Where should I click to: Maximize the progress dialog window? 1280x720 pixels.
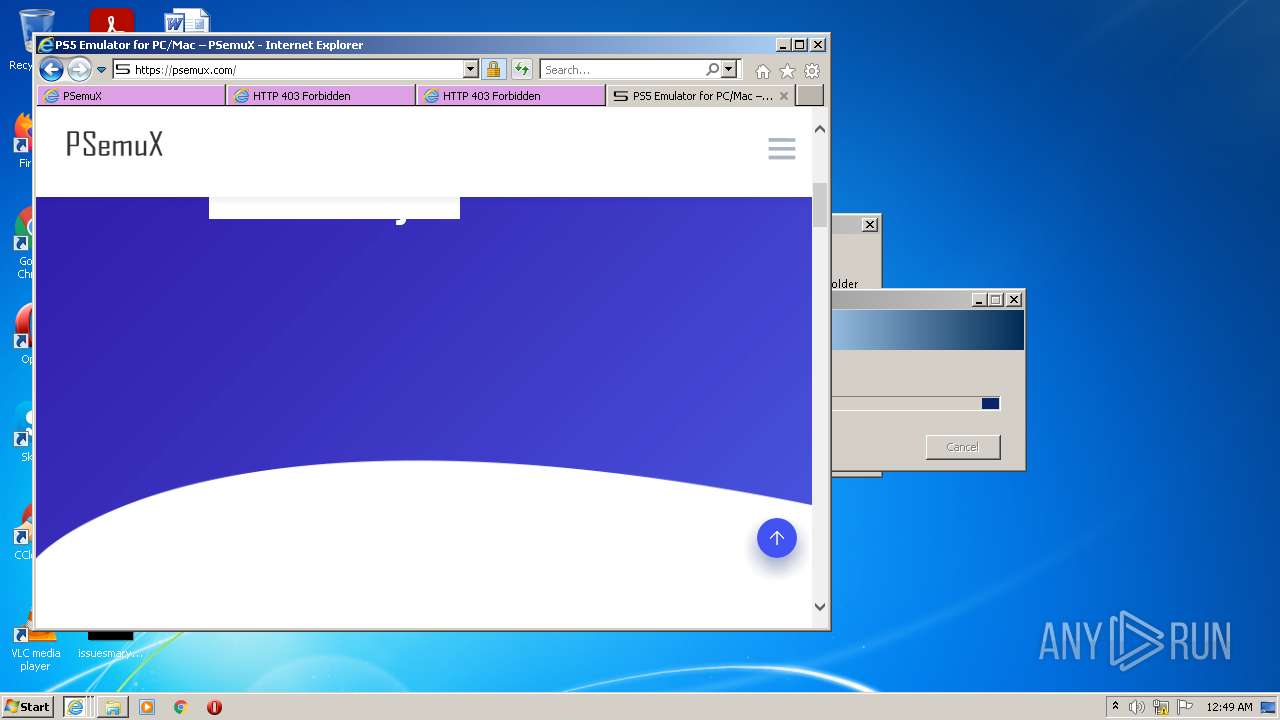point(996,300)
